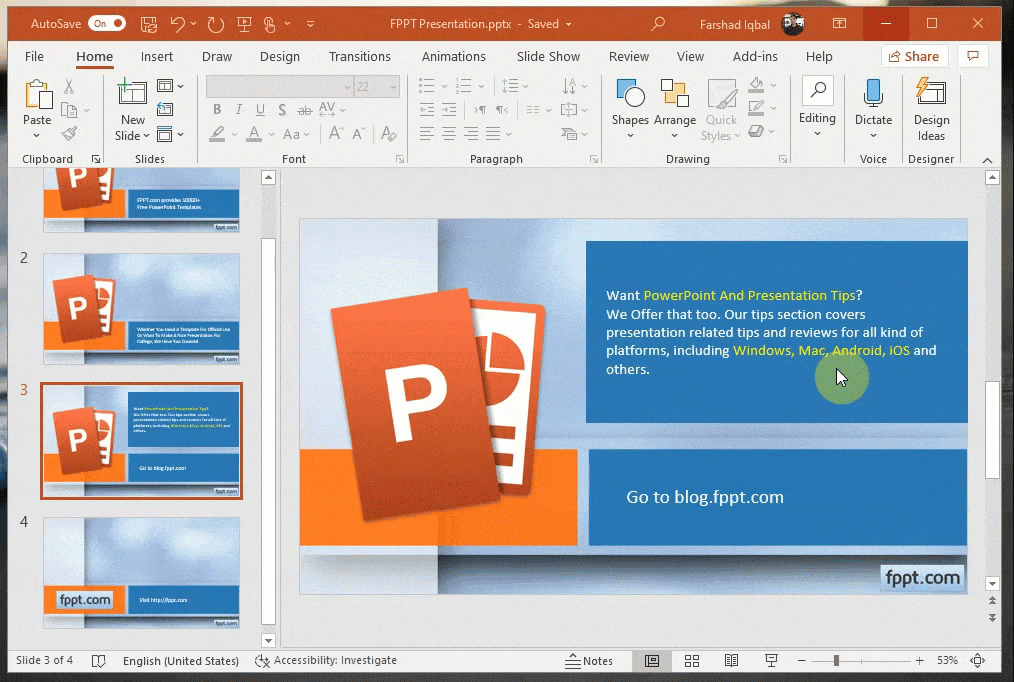1014x682 pixels.
Task: Select Normal view in status bar
Action: coord(652,661)
